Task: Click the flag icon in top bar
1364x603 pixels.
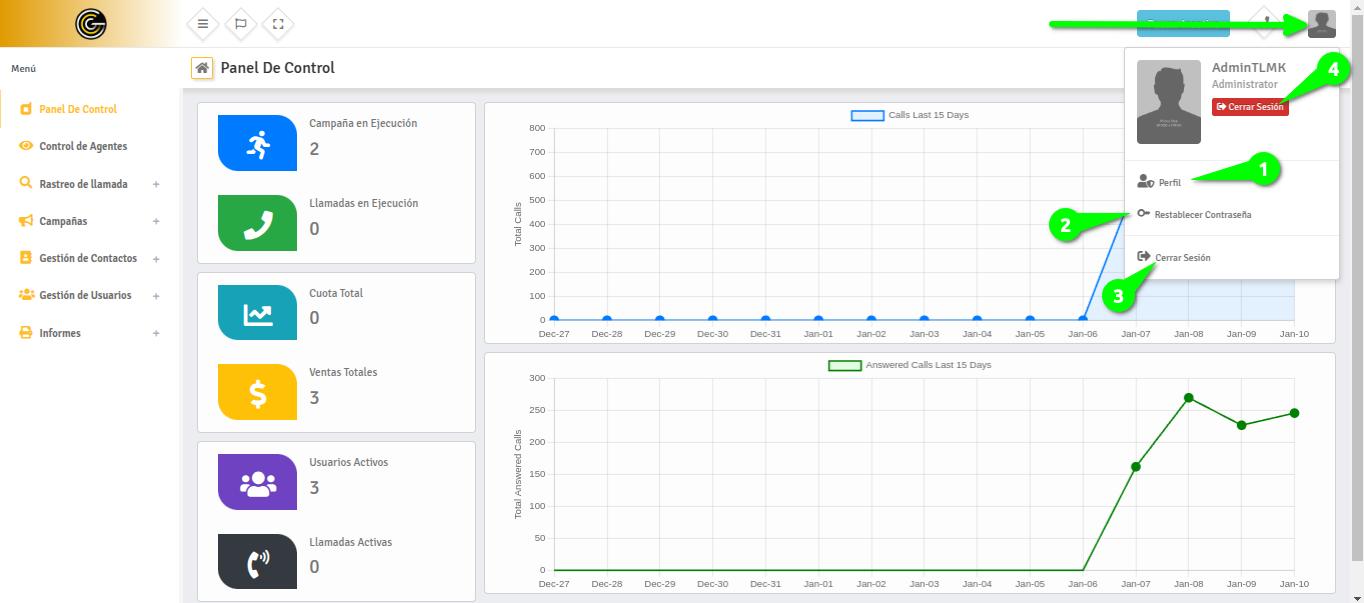Action: click(x=241, y=24)
